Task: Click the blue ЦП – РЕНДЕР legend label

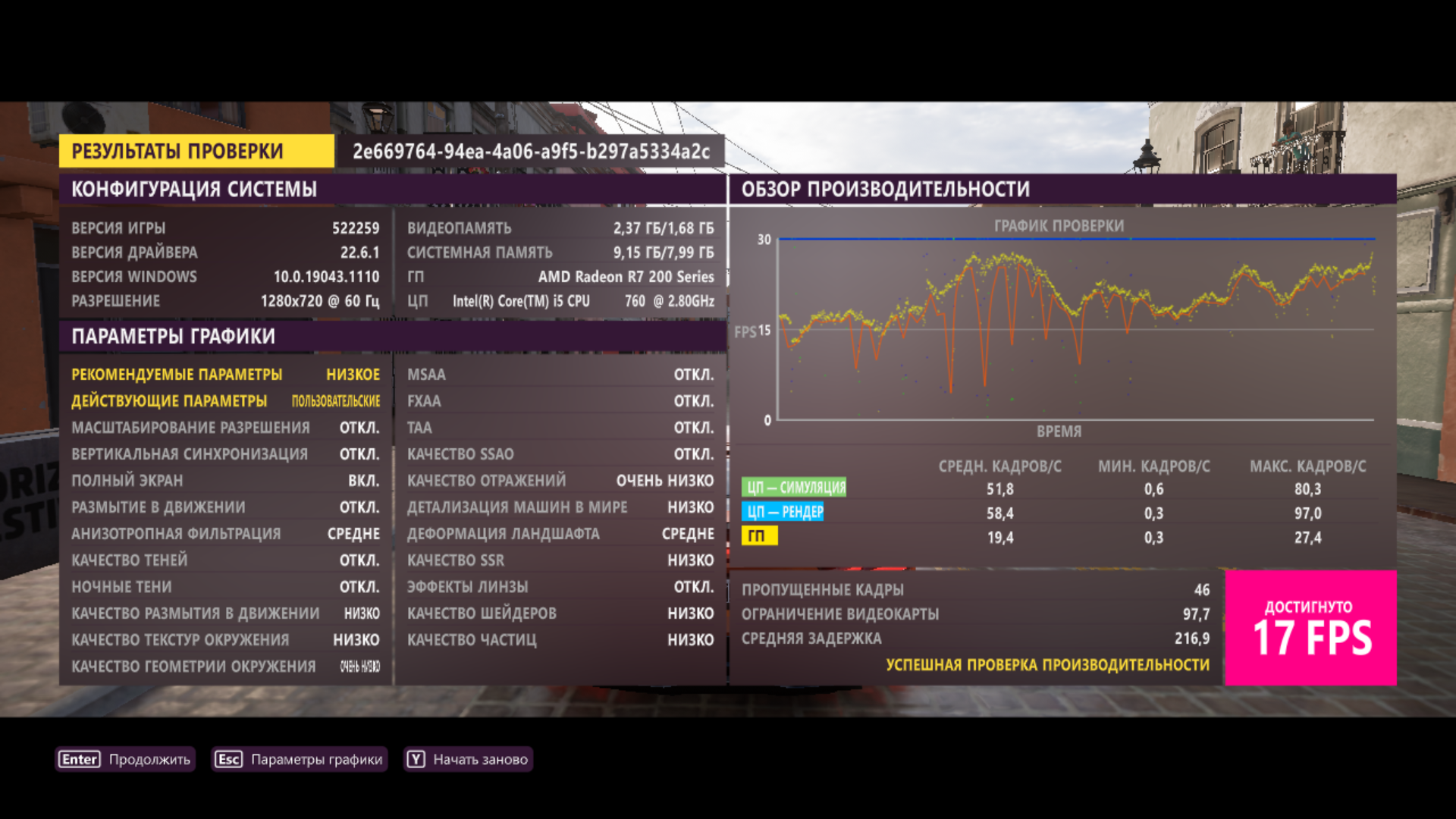Action: point(783,512)
